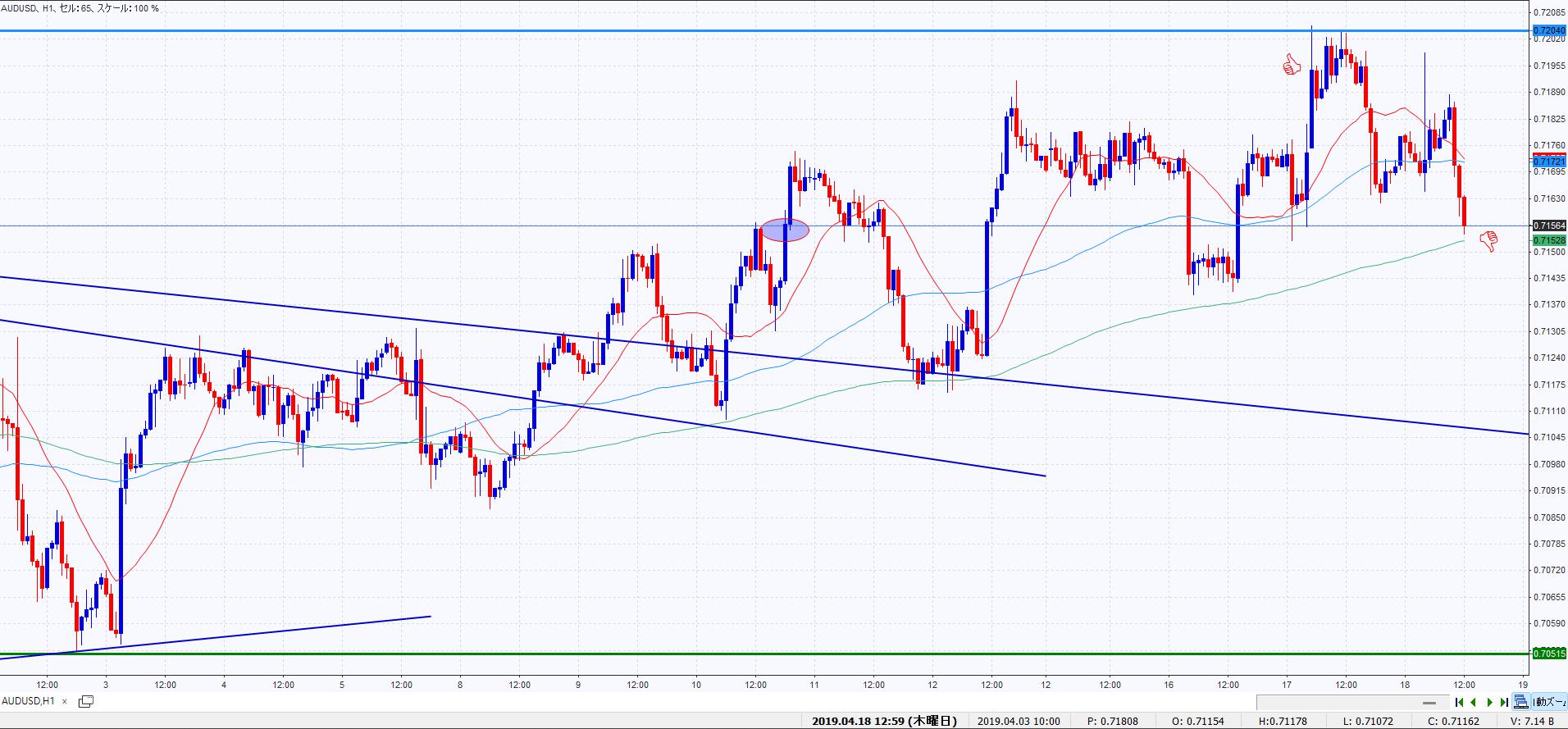Click the red thumbs-down marker icon
The height and width of the screenshot is (729, 1568).
[1488, 241]
